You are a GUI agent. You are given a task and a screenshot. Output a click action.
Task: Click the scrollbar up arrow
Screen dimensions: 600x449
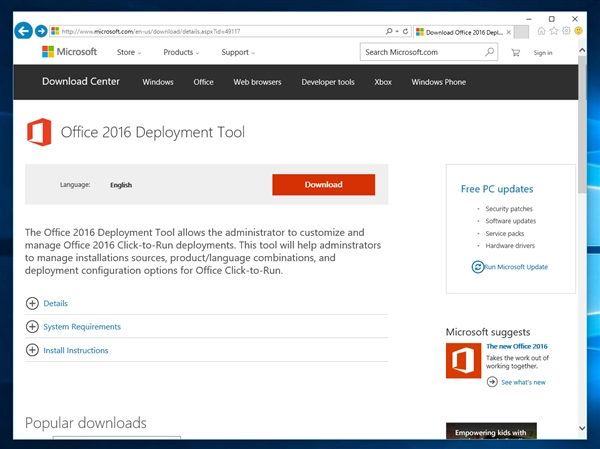tap(582, 50)
